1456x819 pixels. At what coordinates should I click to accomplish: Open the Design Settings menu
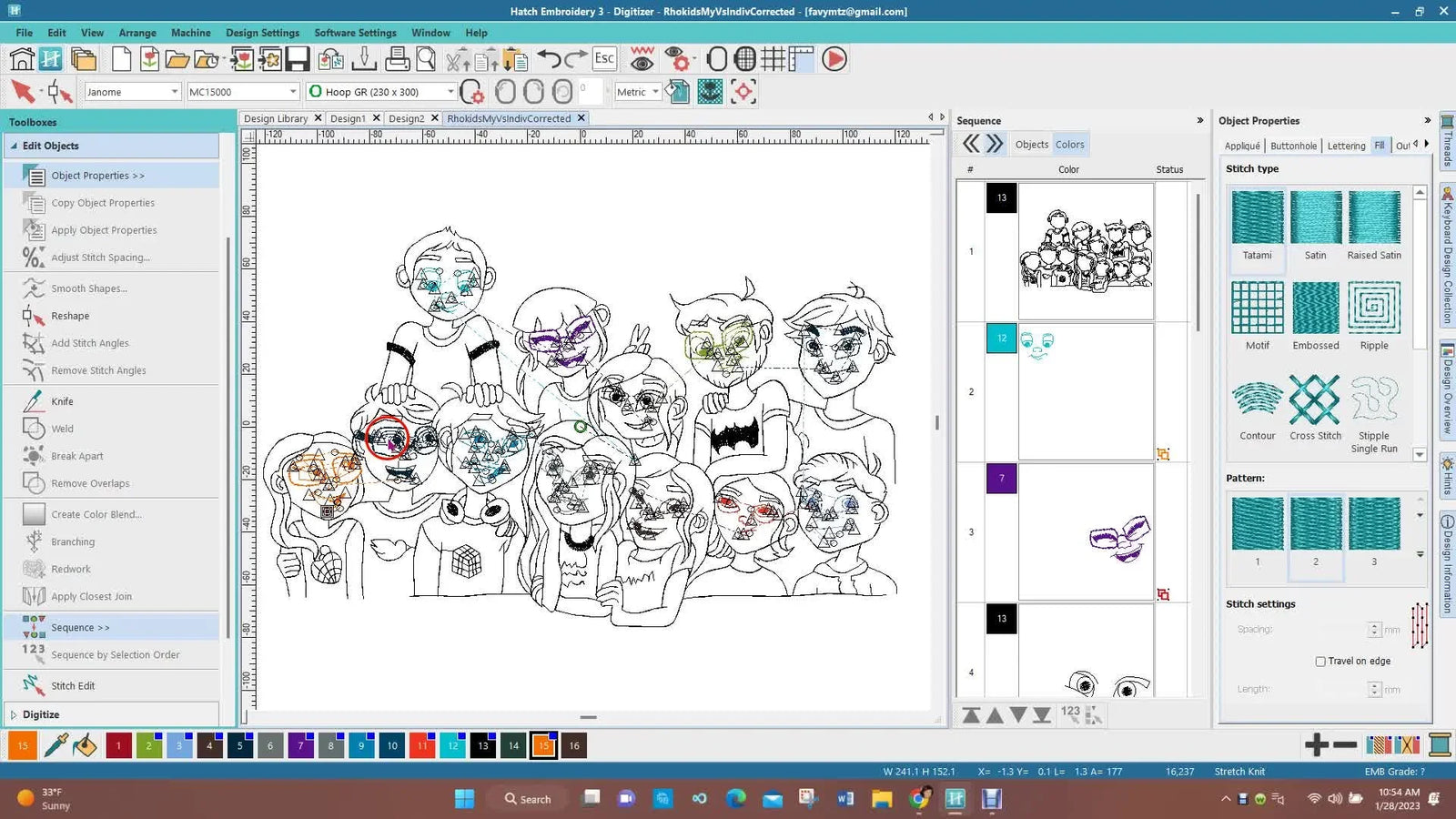click(262, 33)
